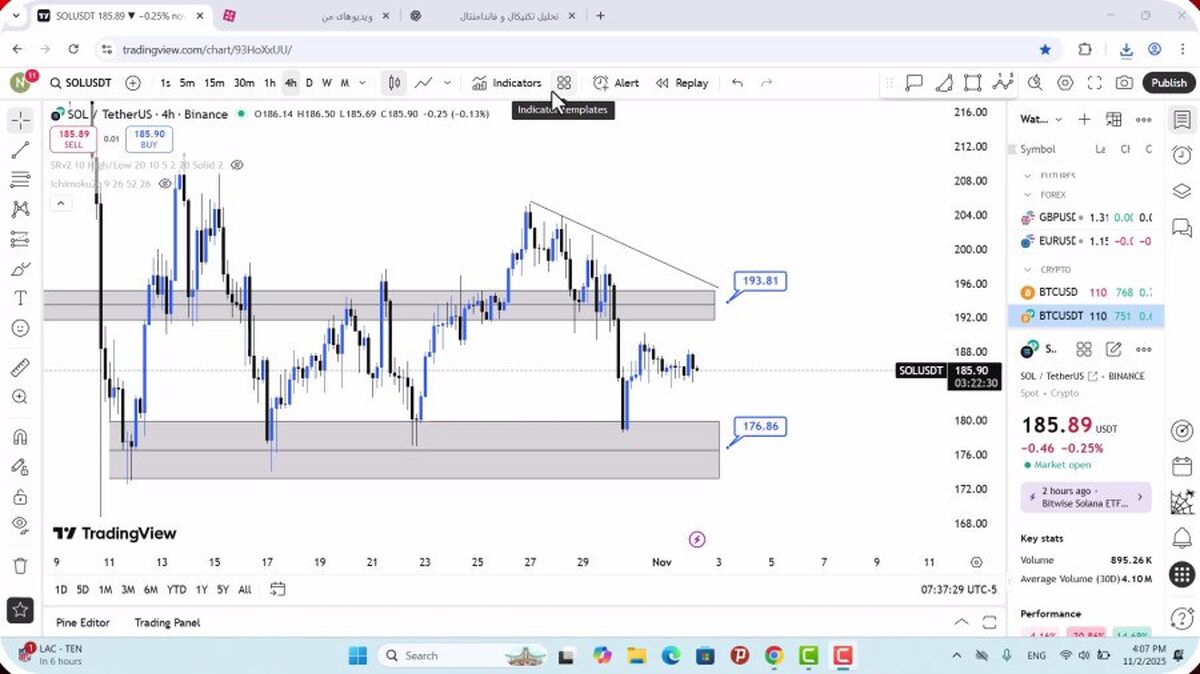1200x674 pixels.
Task: Select the rectangle favorite drawing tool
Action: coord(972,83)
